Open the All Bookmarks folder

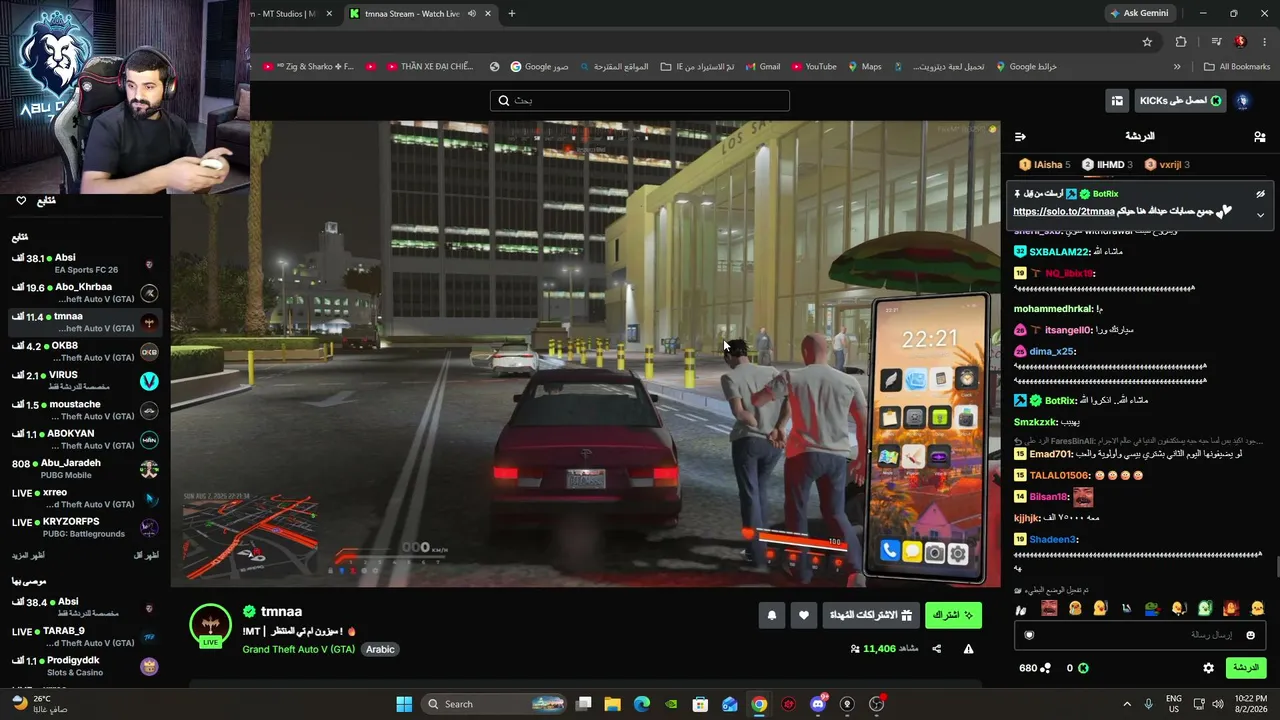(1237, 67)
